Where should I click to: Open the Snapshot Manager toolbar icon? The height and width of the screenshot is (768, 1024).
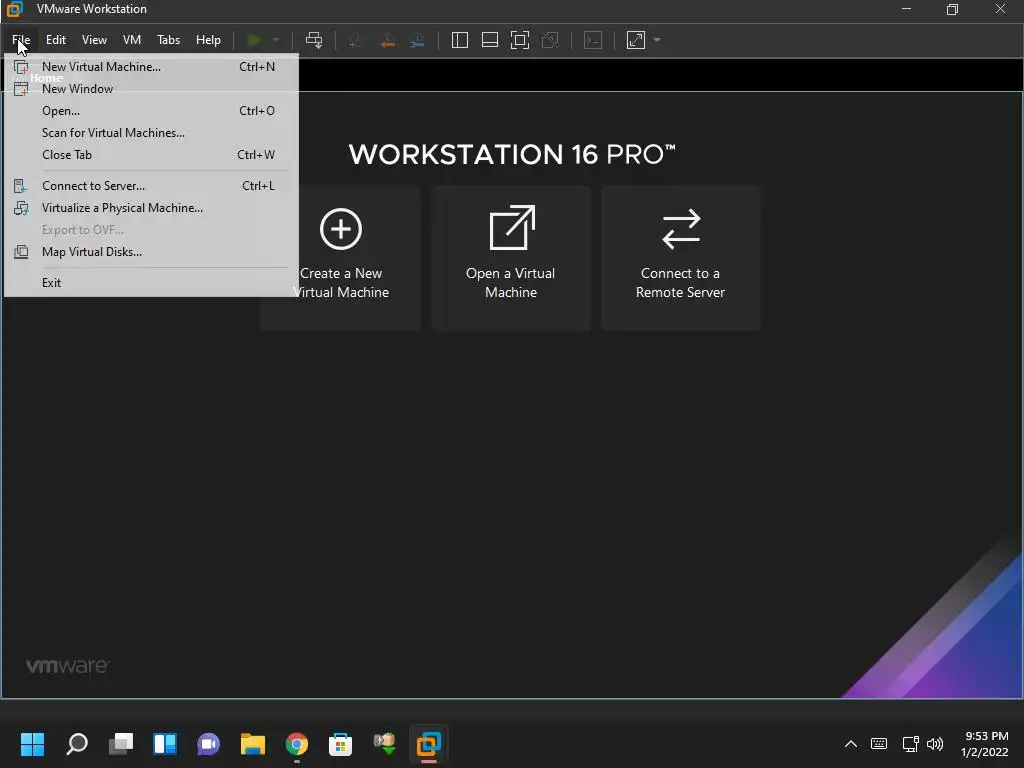coord(417,40)
